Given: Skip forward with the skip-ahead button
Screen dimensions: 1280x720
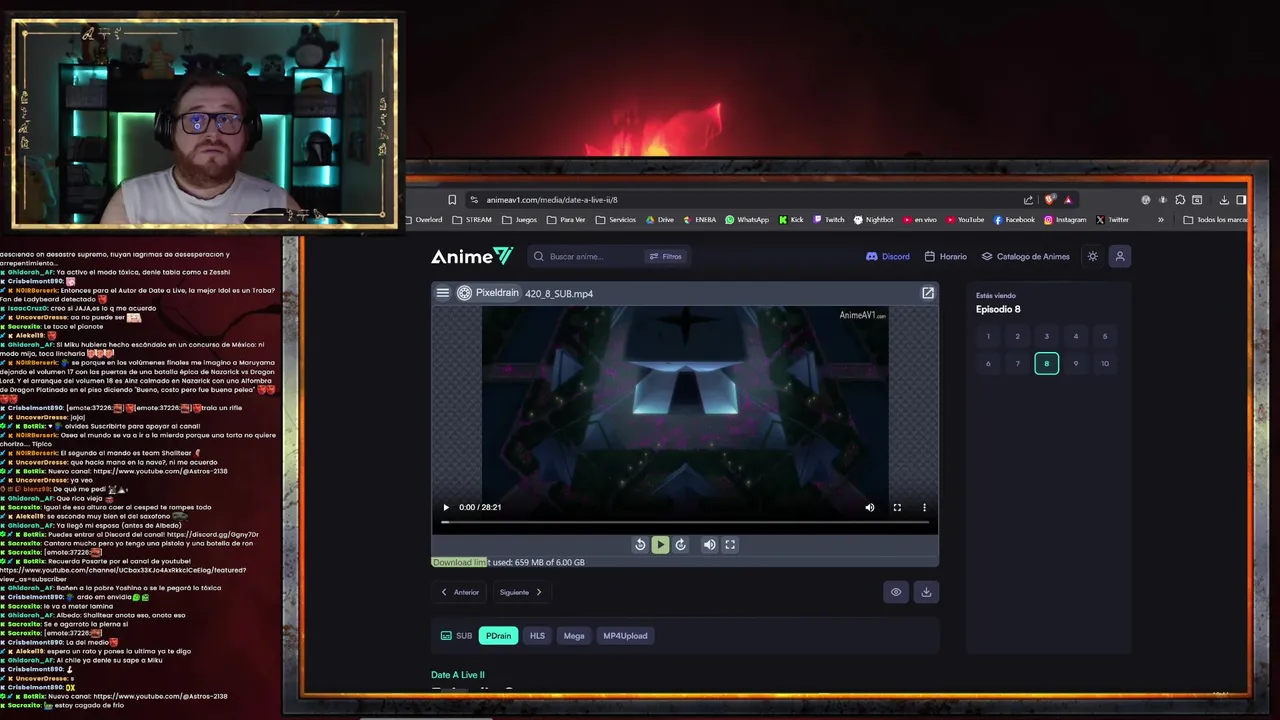Looking at the screenshot, I should [681, 545].
